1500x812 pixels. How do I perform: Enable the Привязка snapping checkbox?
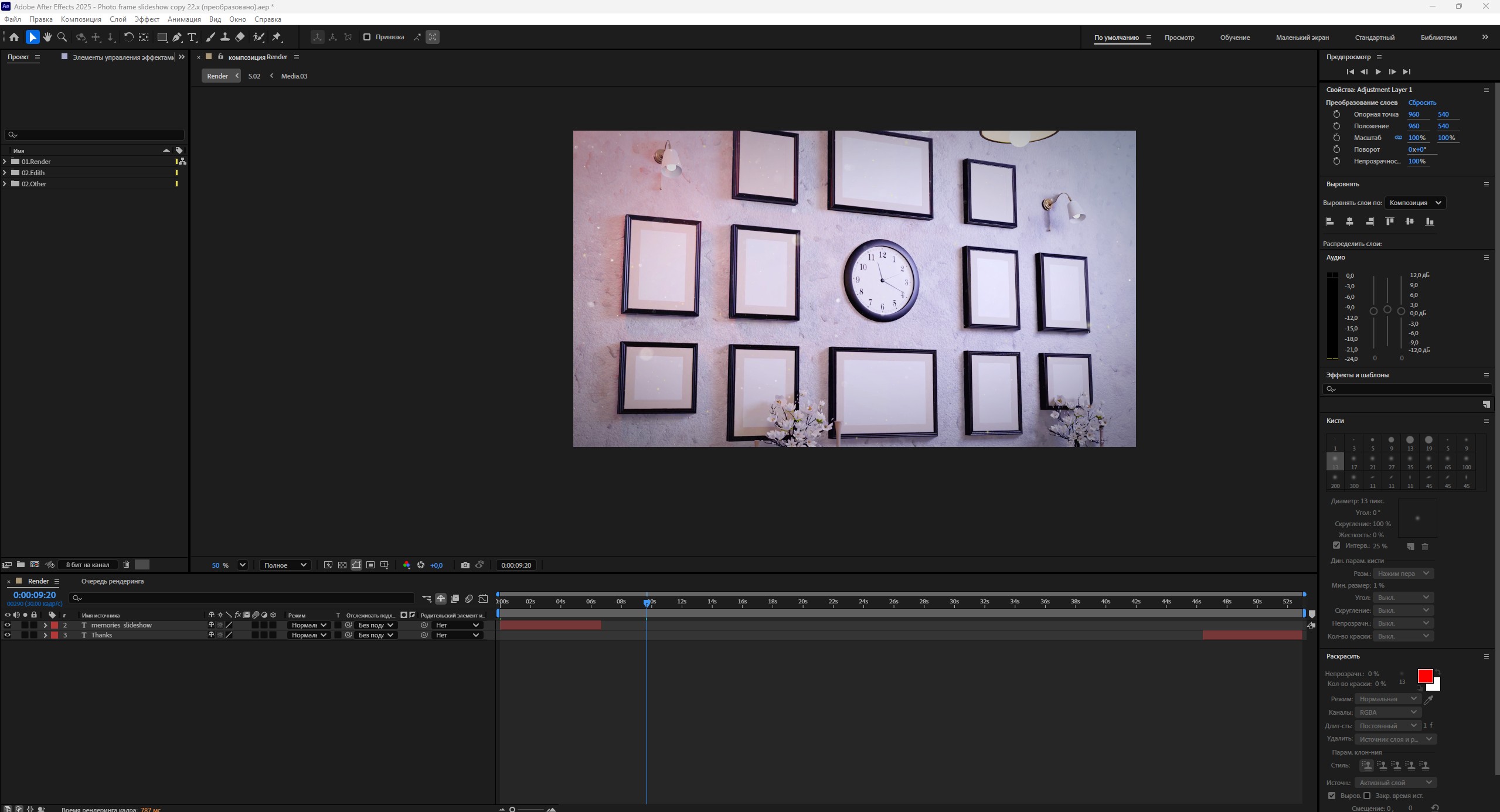pyautogui.click(x=367, y=37)
